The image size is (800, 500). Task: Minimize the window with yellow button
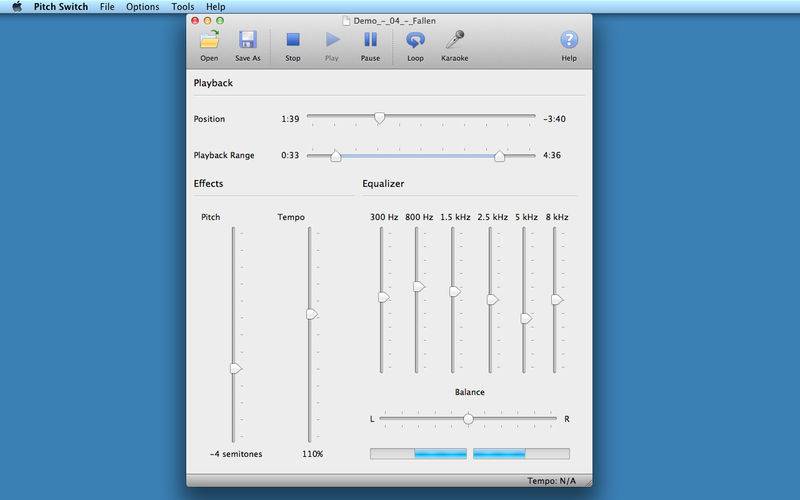click(x=207, y=20)
